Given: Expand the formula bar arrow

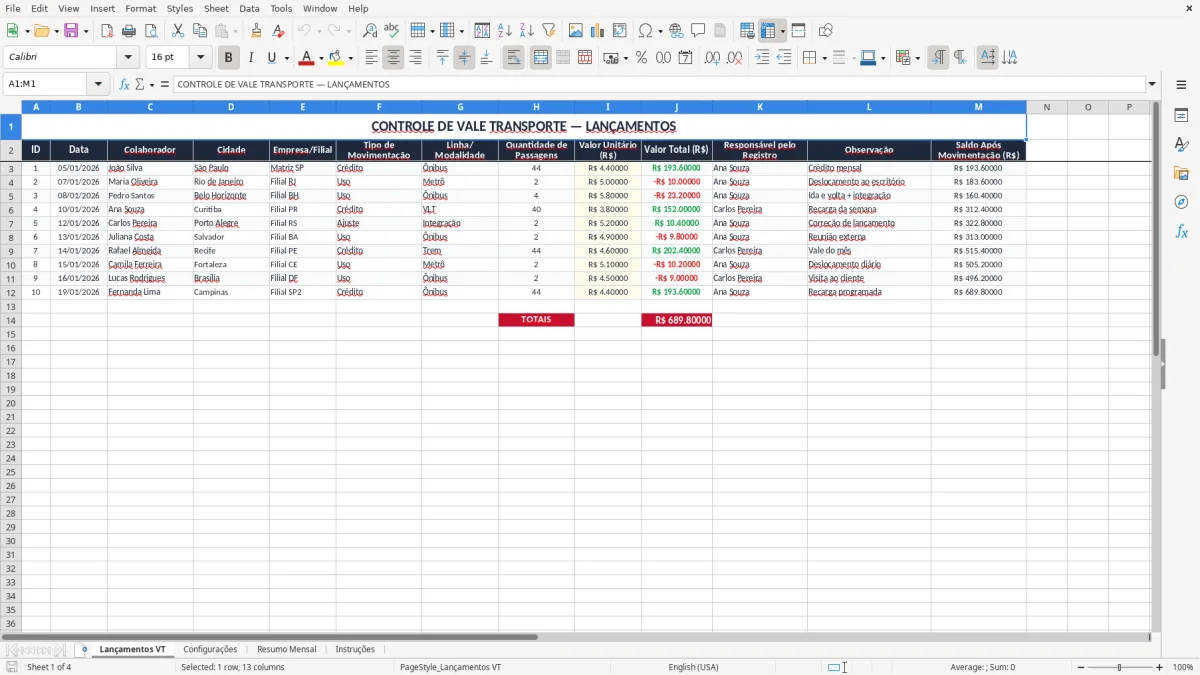Looking at the screenshot, I should tap(1152, 85).
